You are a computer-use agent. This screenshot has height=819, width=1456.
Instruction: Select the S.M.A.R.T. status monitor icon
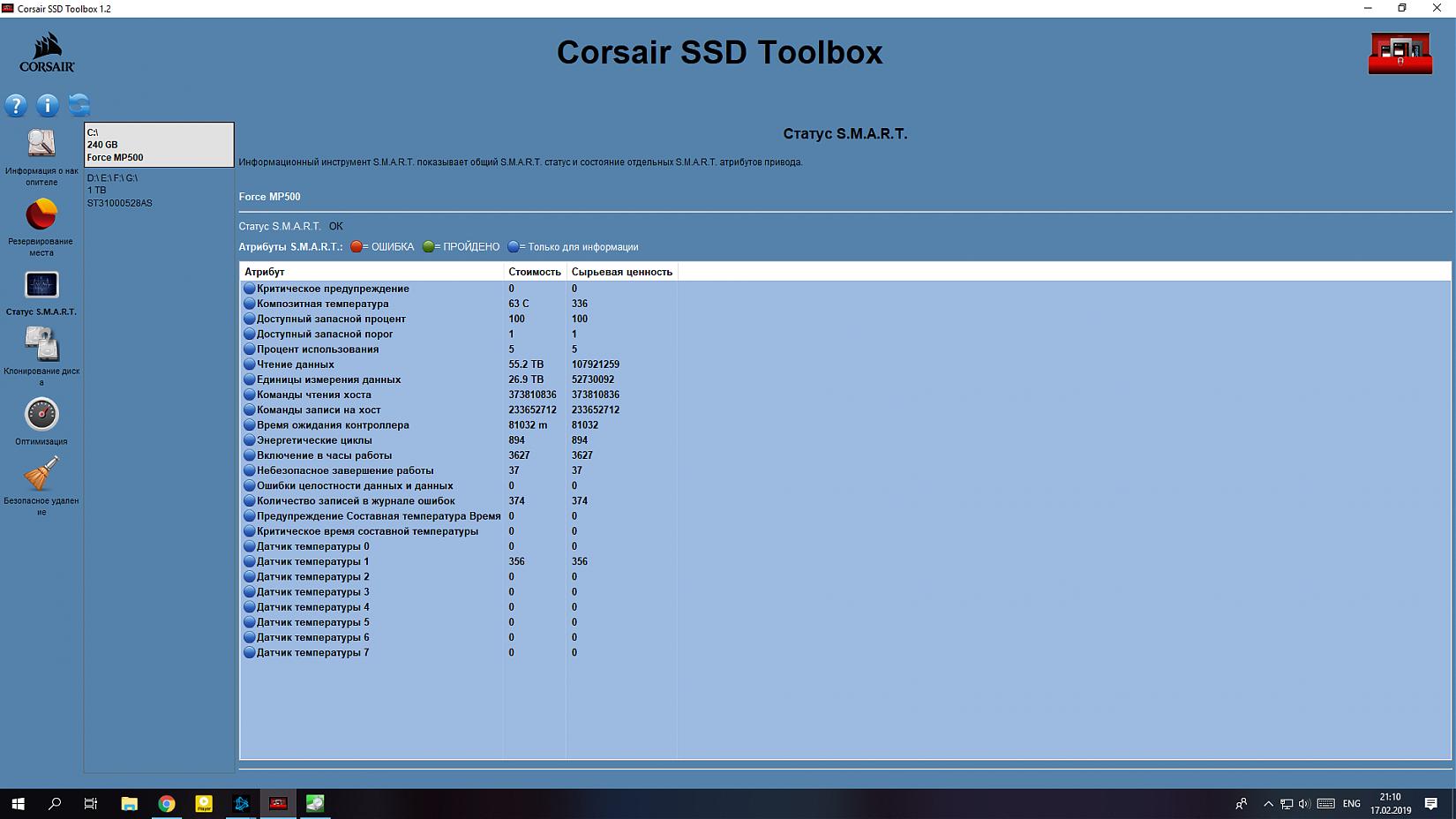tap(41, 285)
